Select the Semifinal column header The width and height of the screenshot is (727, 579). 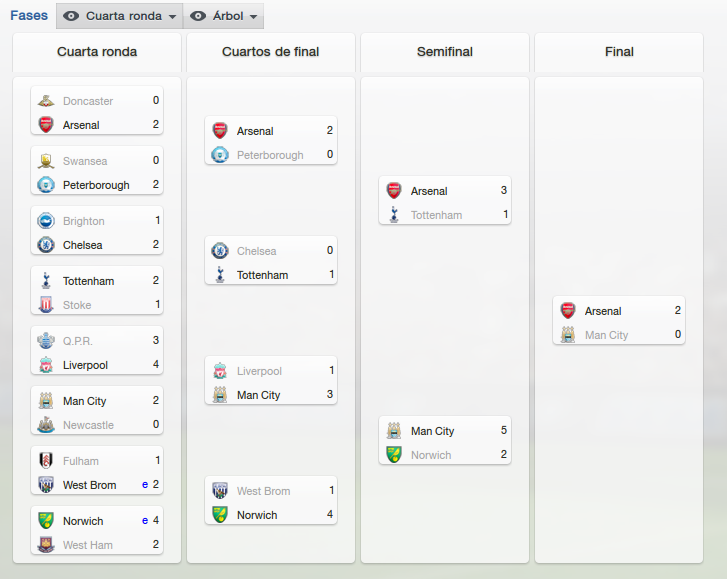click(x=445, y=51)
